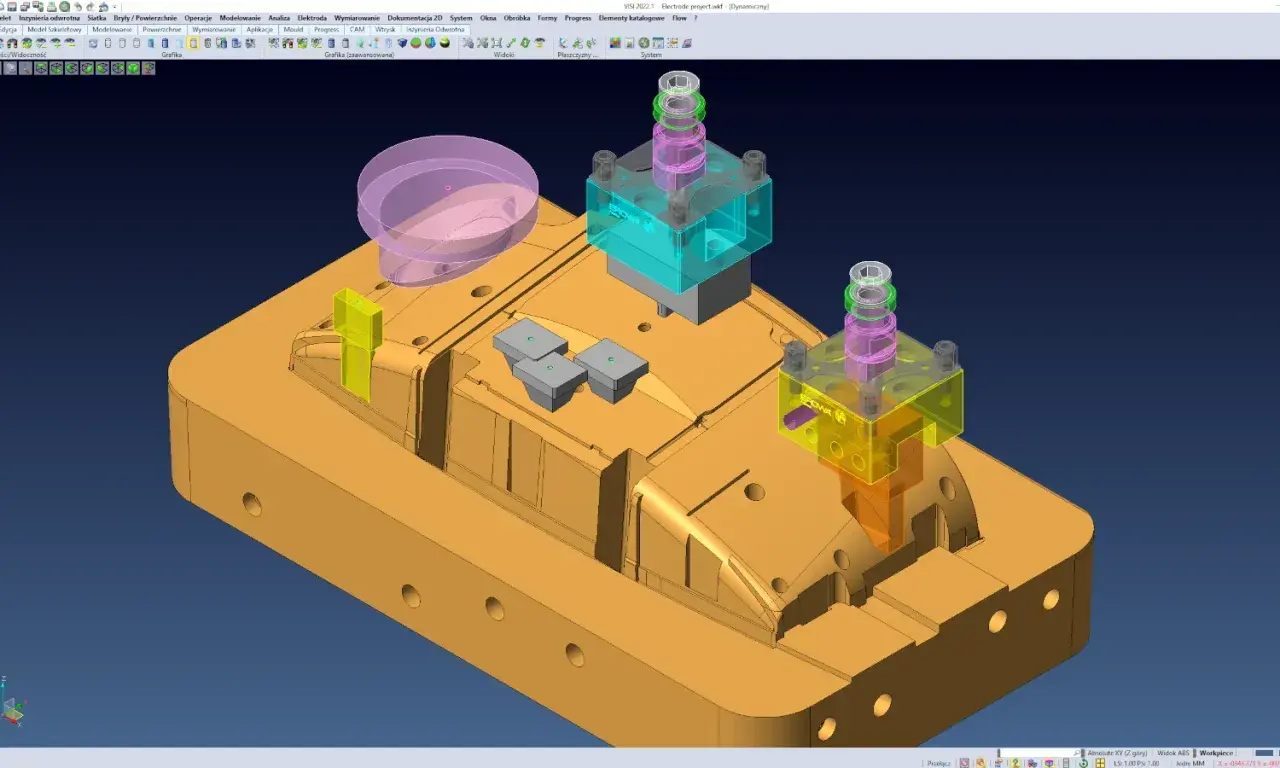Click the question mark help icon in status bar
The image size is (1280, 768).
pos(1015,763)
